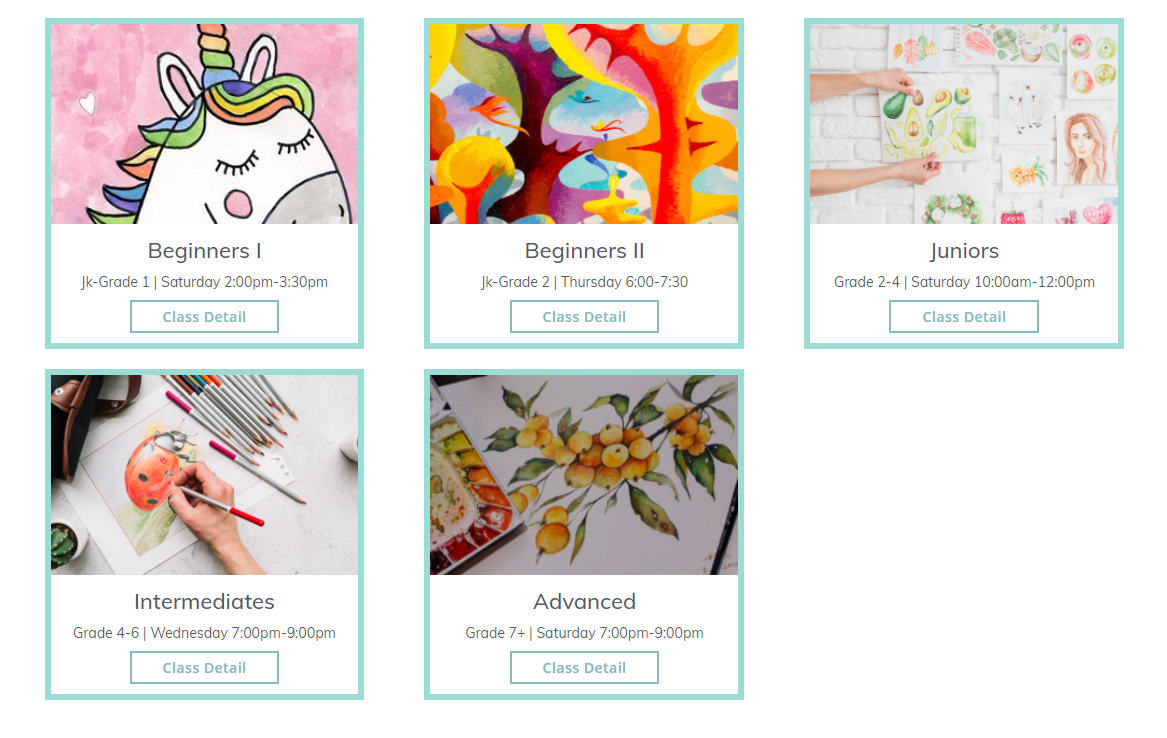Click Grade 4-6 Wednesday 7:00pm-9:00pm schedule text
This screenshot has width=1167, height=738.
coord(205,633)
